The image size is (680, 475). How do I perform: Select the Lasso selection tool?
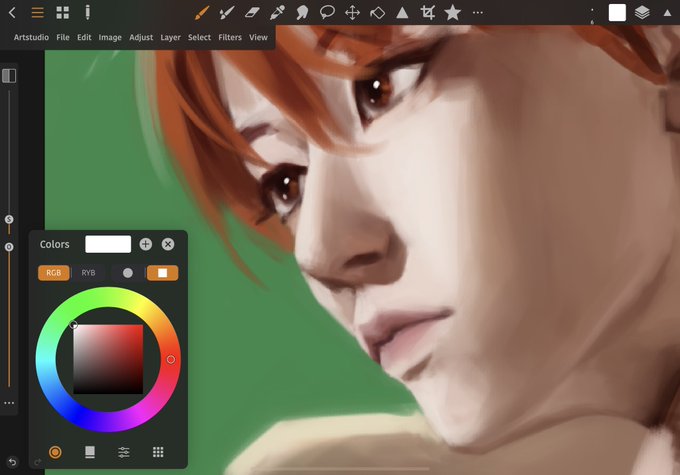coord(327,13)
